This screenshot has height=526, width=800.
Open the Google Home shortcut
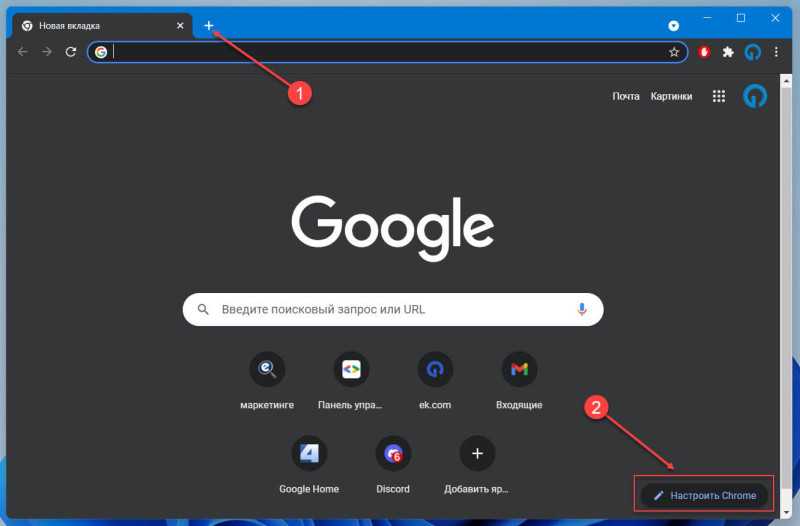point(309,464)
